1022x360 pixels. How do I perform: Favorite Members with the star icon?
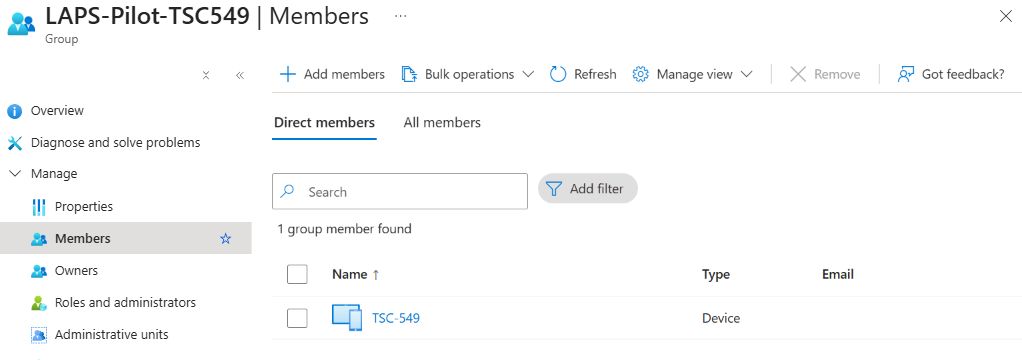(x=226, y=239)
